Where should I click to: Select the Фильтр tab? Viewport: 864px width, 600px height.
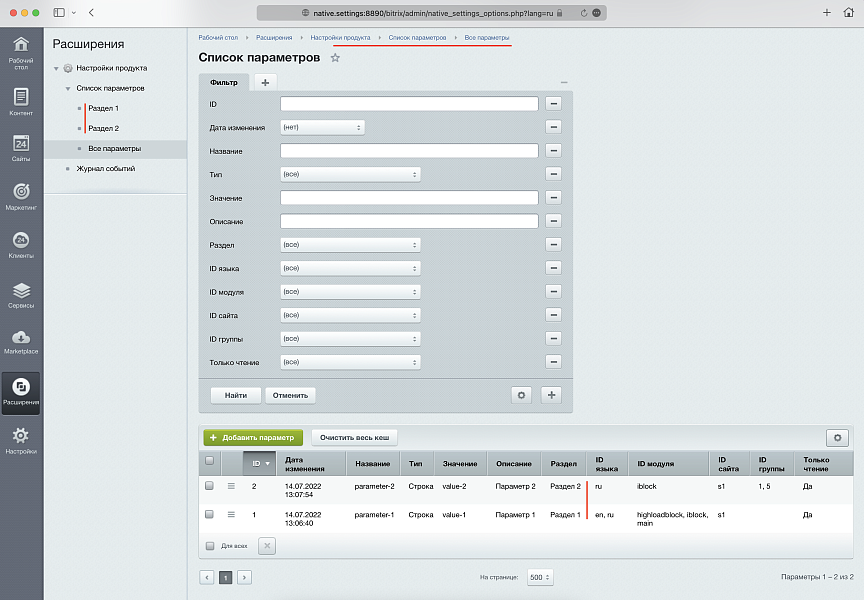223,82
